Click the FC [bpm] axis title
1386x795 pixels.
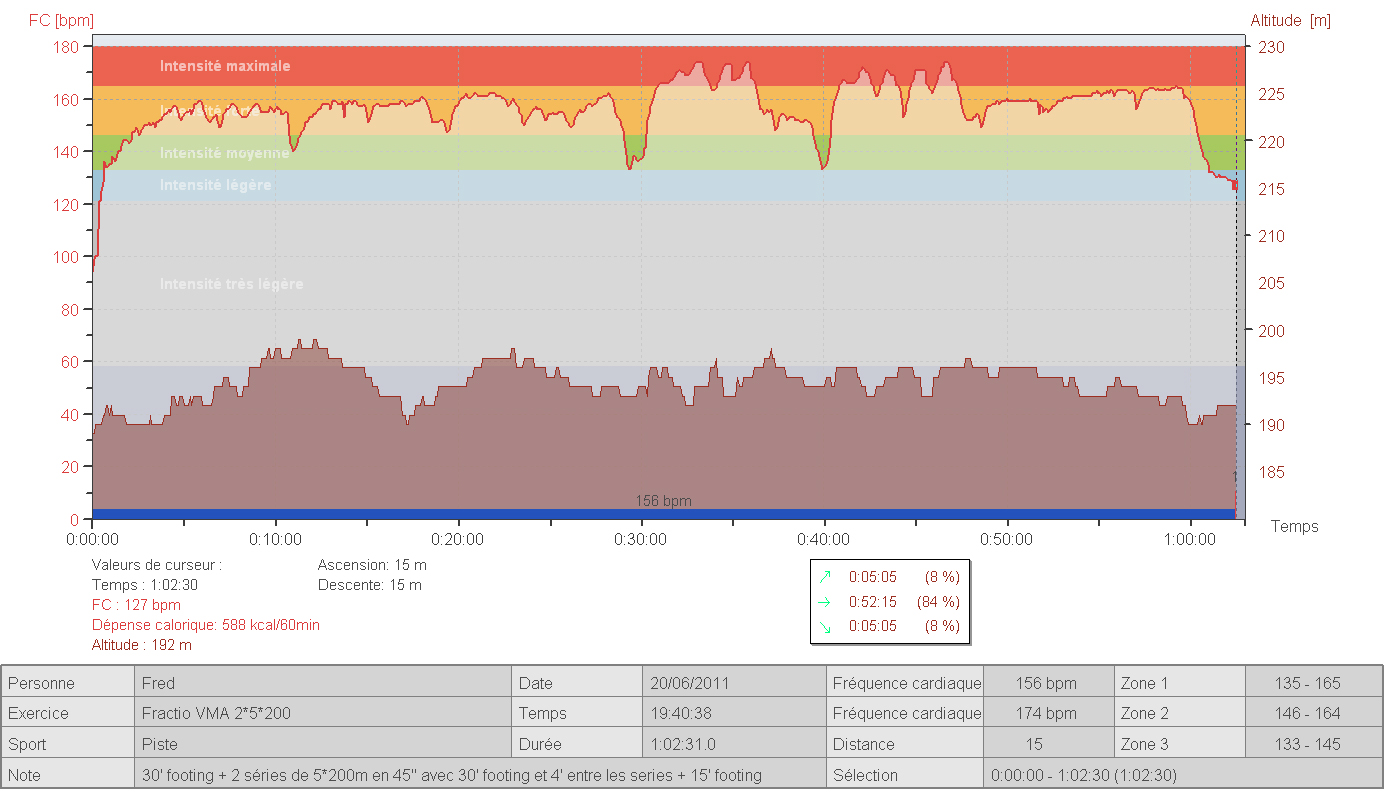tap(61, 21)
